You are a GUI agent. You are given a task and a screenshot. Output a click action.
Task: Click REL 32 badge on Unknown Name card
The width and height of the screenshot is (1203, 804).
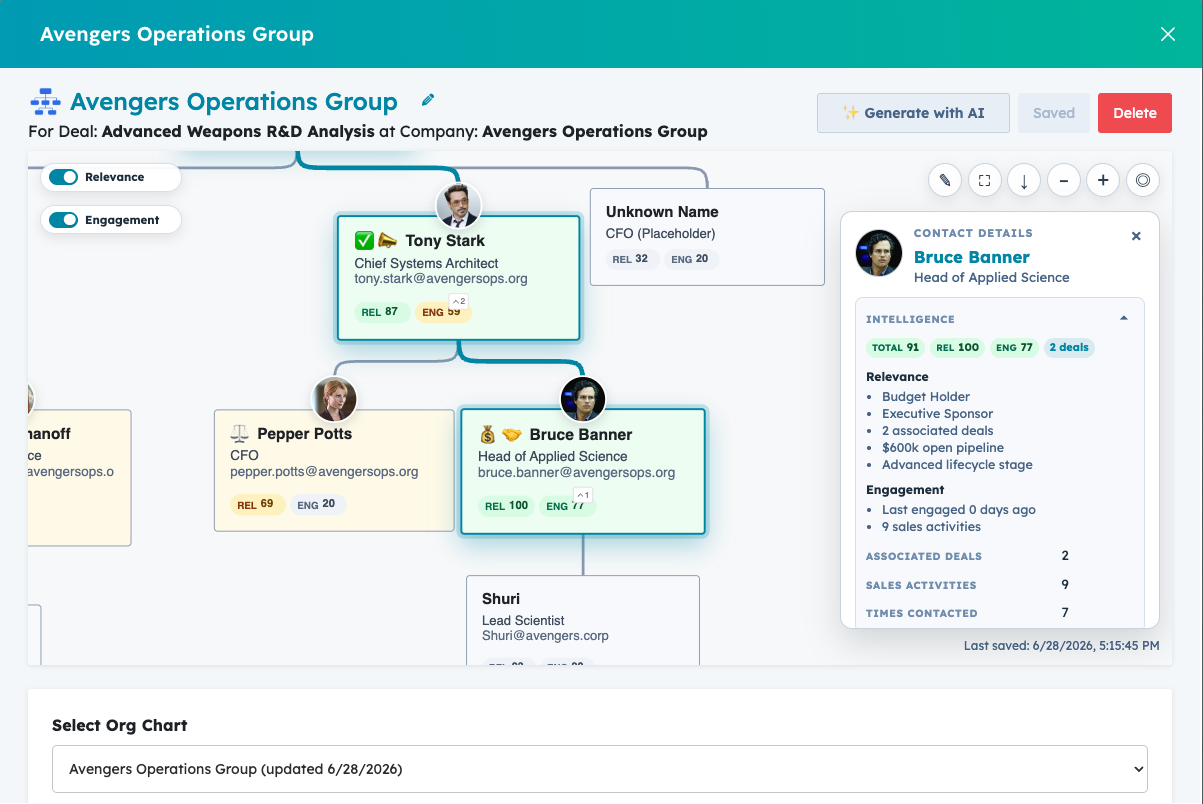[631, 259]
